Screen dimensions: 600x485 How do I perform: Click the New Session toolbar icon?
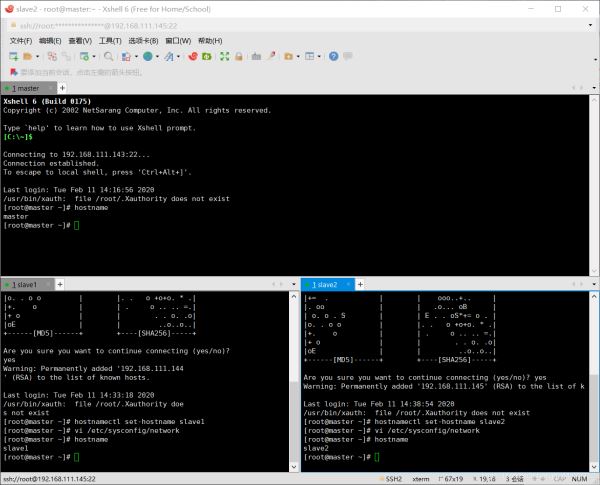tap(14, 57)
